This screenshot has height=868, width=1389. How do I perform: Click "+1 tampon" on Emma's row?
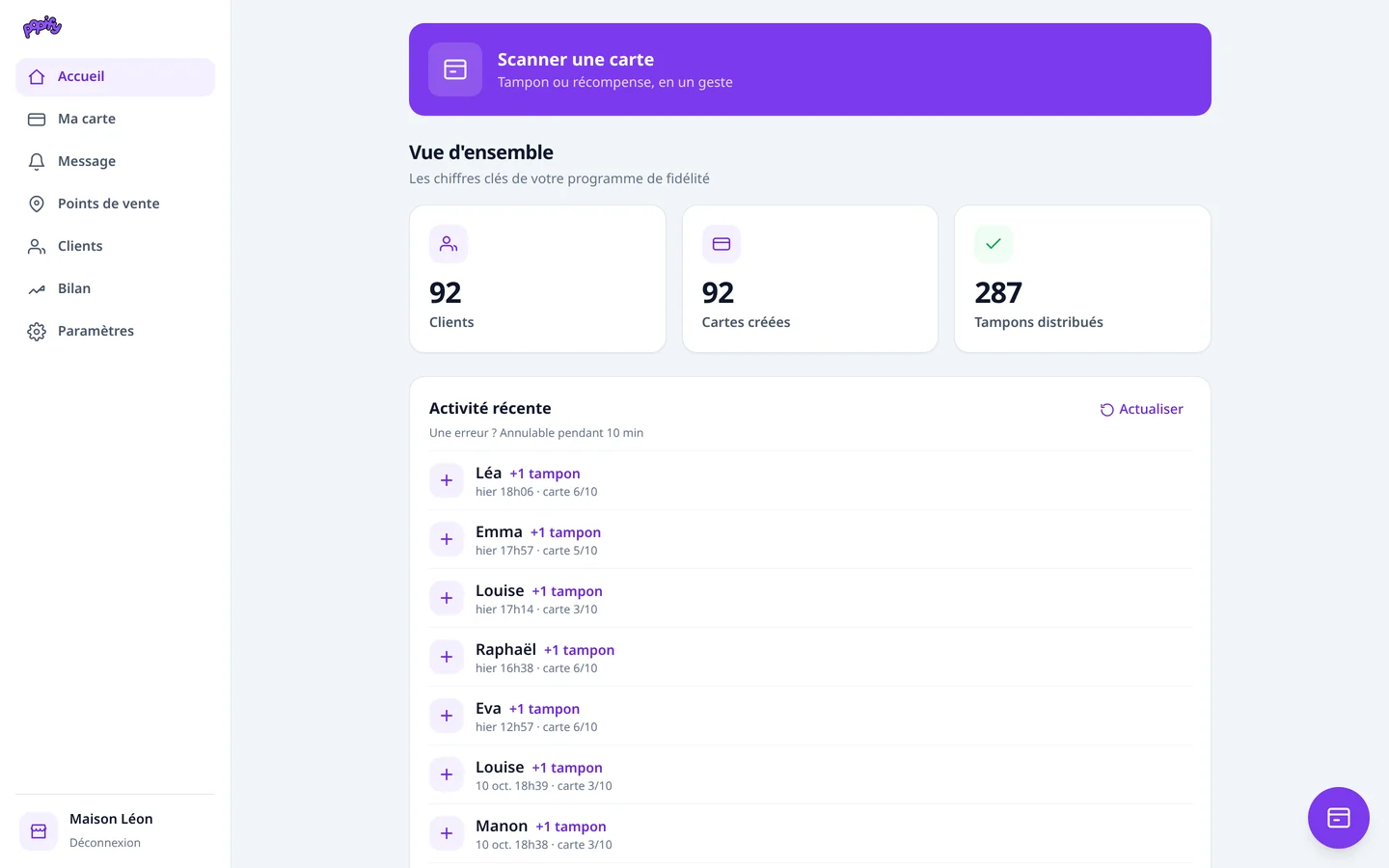pos(565,532)
